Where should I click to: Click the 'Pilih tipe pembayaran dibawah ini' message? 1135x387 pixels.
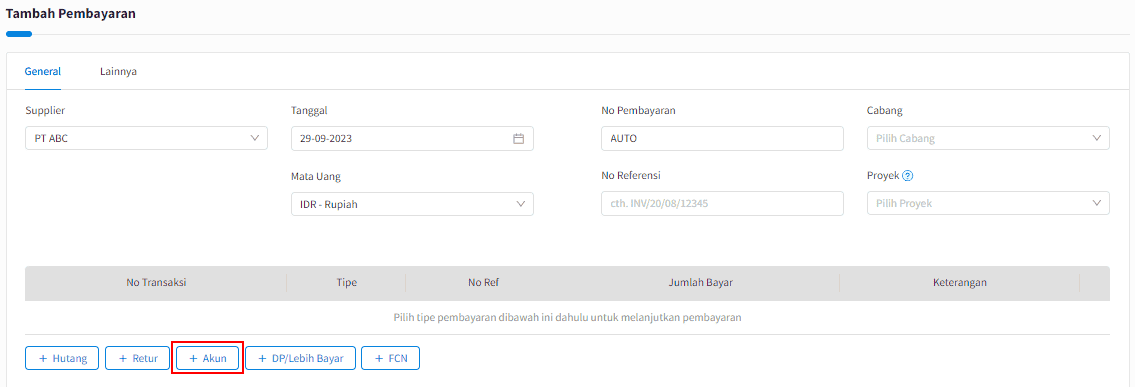point(568,317)
